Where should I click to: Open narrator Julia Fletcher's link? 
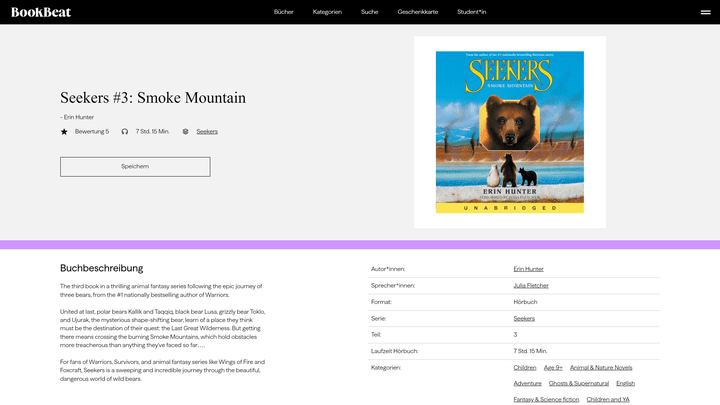tap(531, 285)
